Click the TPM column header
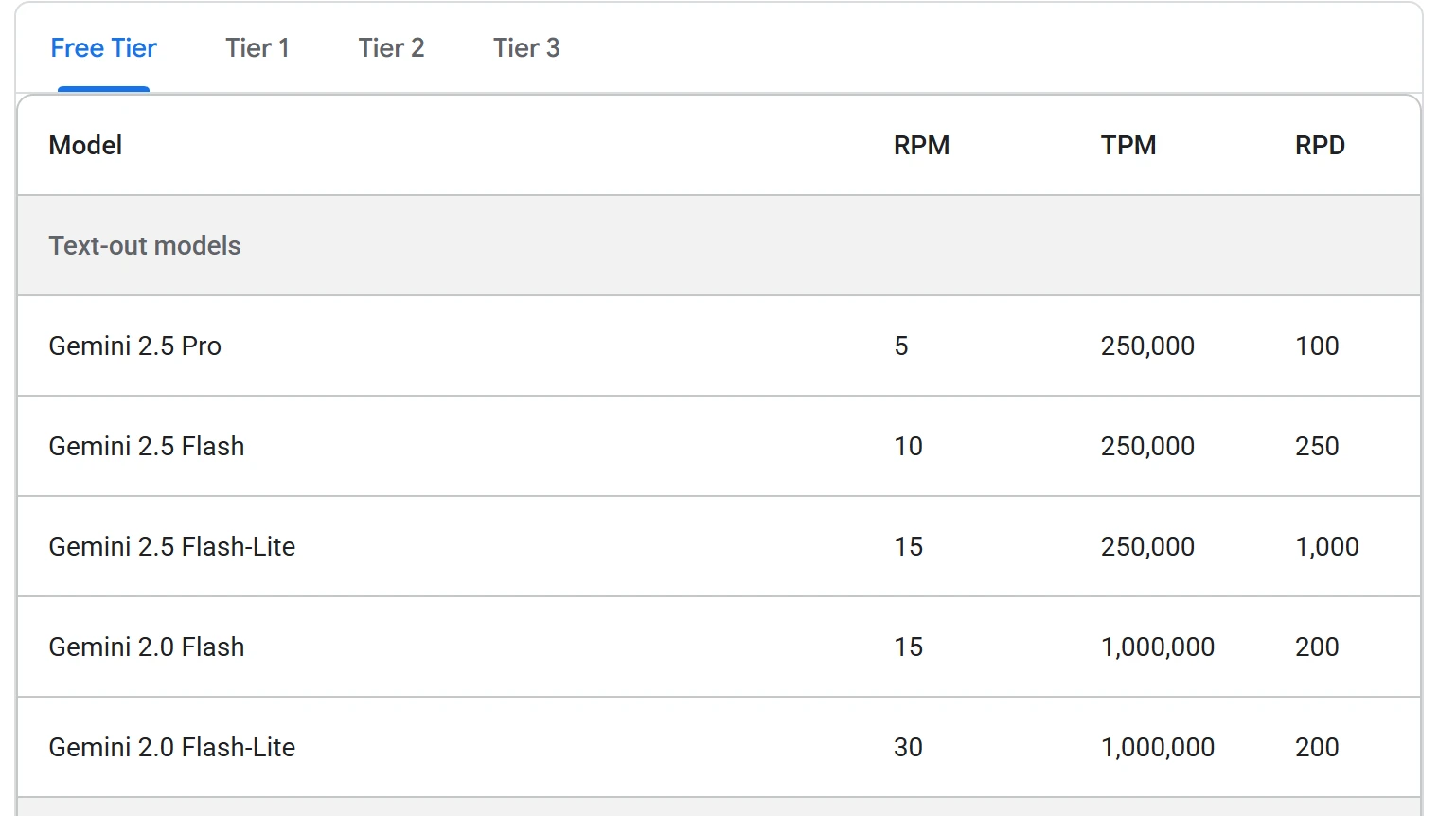Image resolution: width=1456 pixels, height=816 pixels. click(x=1128, y=145)
